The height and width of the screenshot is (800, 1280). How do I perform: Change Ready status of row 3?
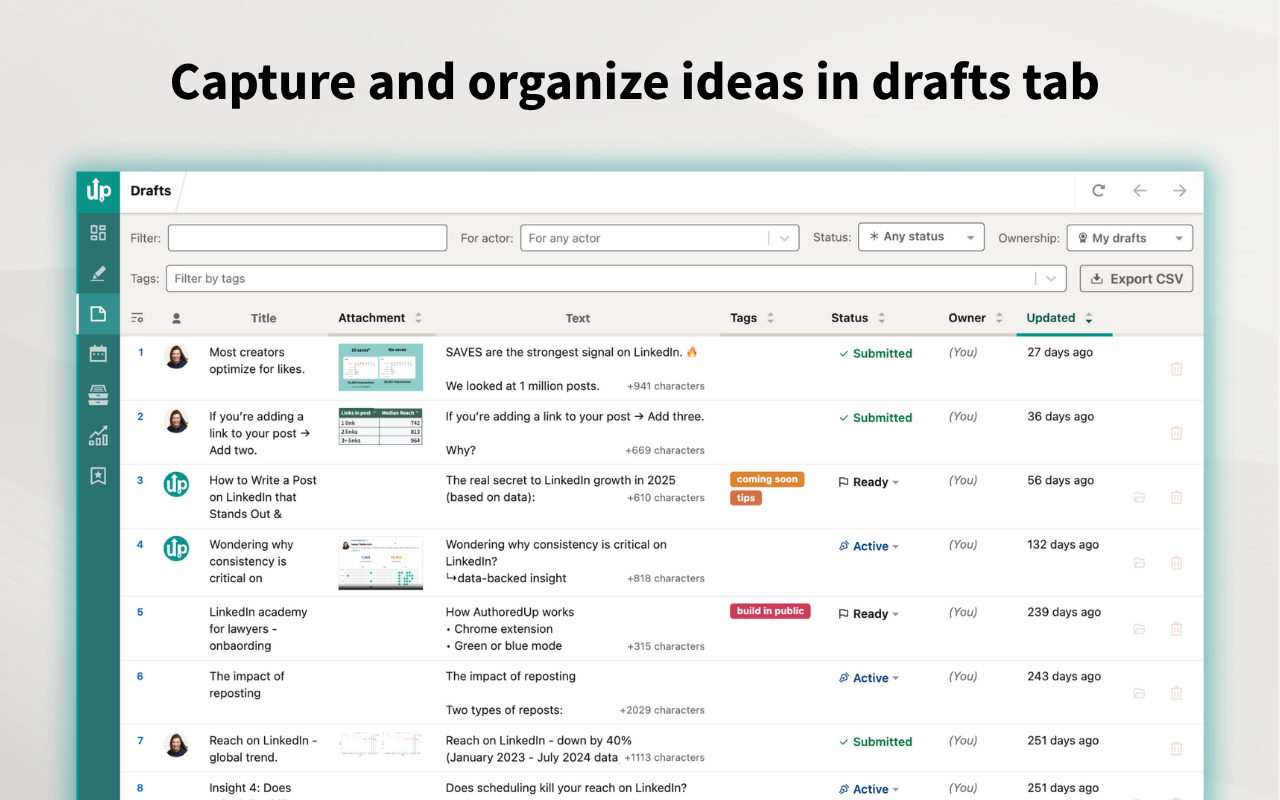pyautogui.click(x=869, y=482)
